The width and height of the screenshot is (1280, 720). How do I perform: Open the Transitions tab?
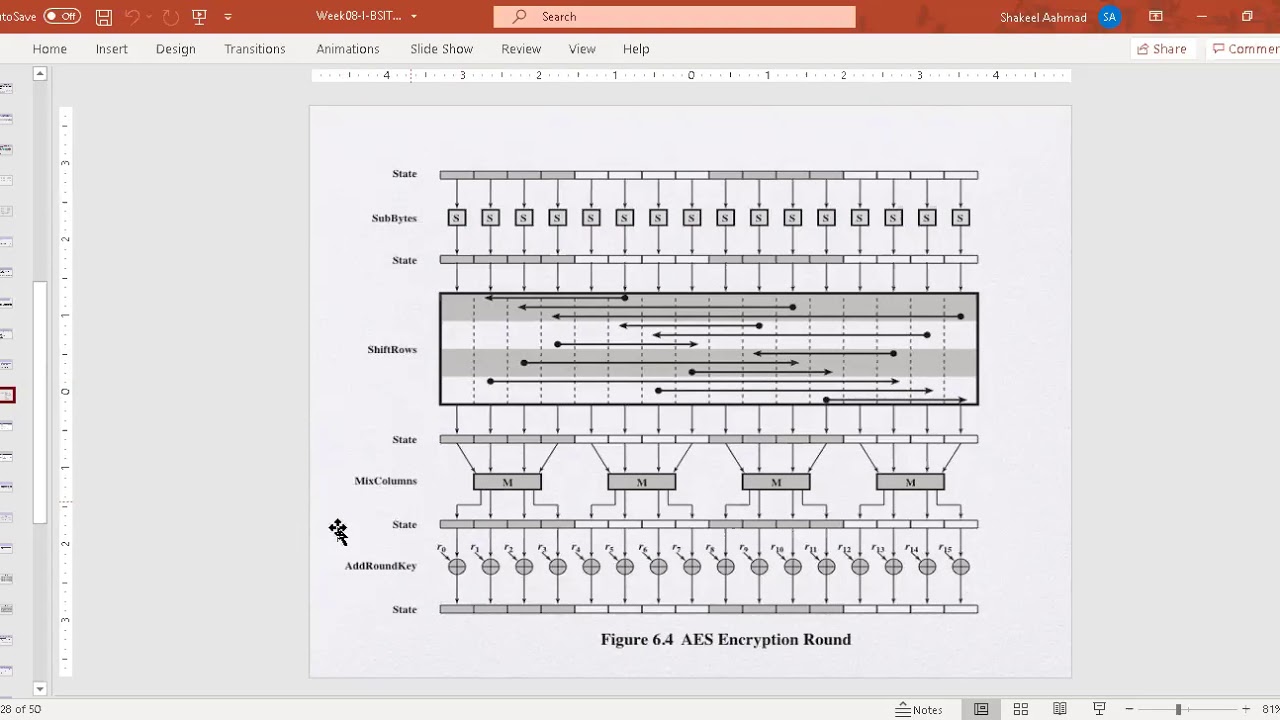click(255, 48)
